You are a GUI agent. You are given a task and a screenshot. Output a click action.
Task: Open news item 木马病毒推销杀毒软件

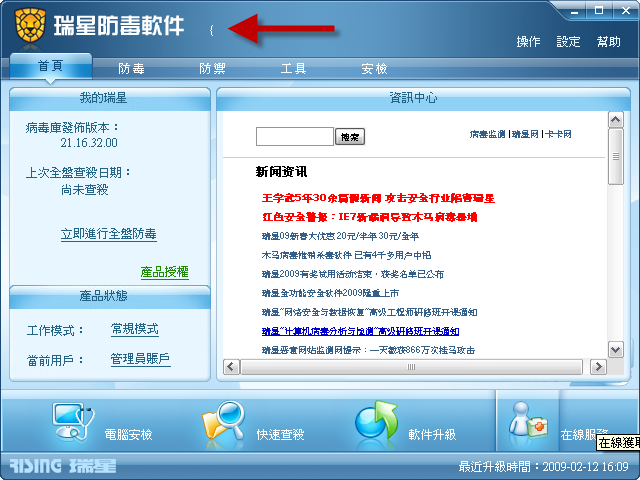(346, 255)
